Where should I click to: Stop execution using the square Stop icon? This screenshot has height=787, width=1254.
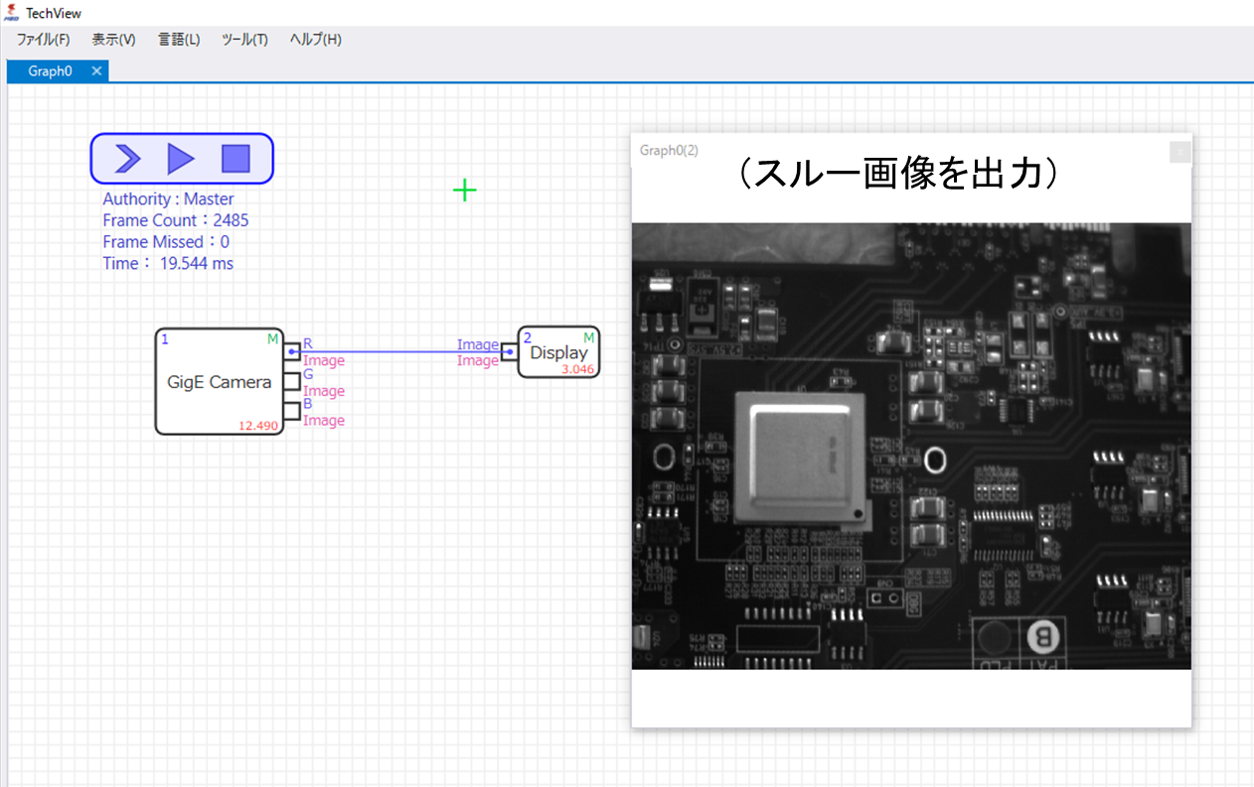click(234, 158)
